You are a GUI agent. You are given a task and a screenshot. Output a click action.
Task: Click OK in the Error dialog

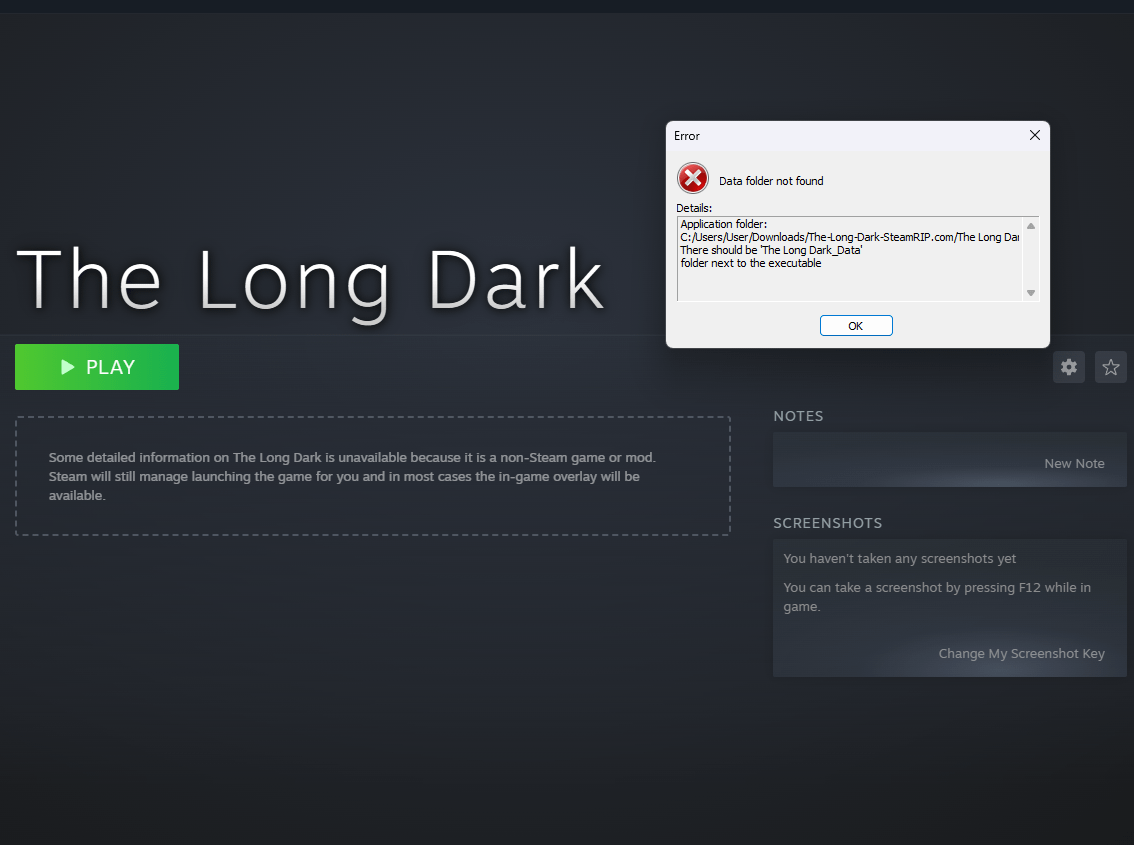856,326
